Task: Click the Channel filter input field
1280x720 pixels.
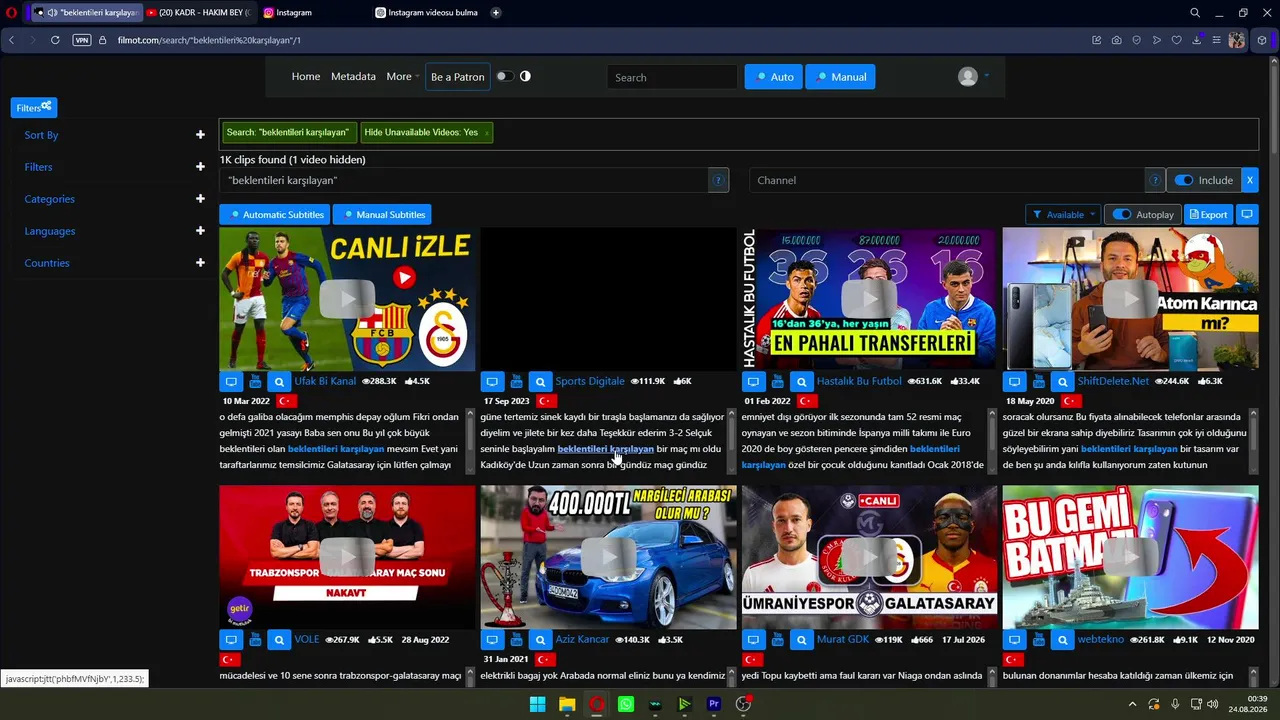Action: pos(947,180)
